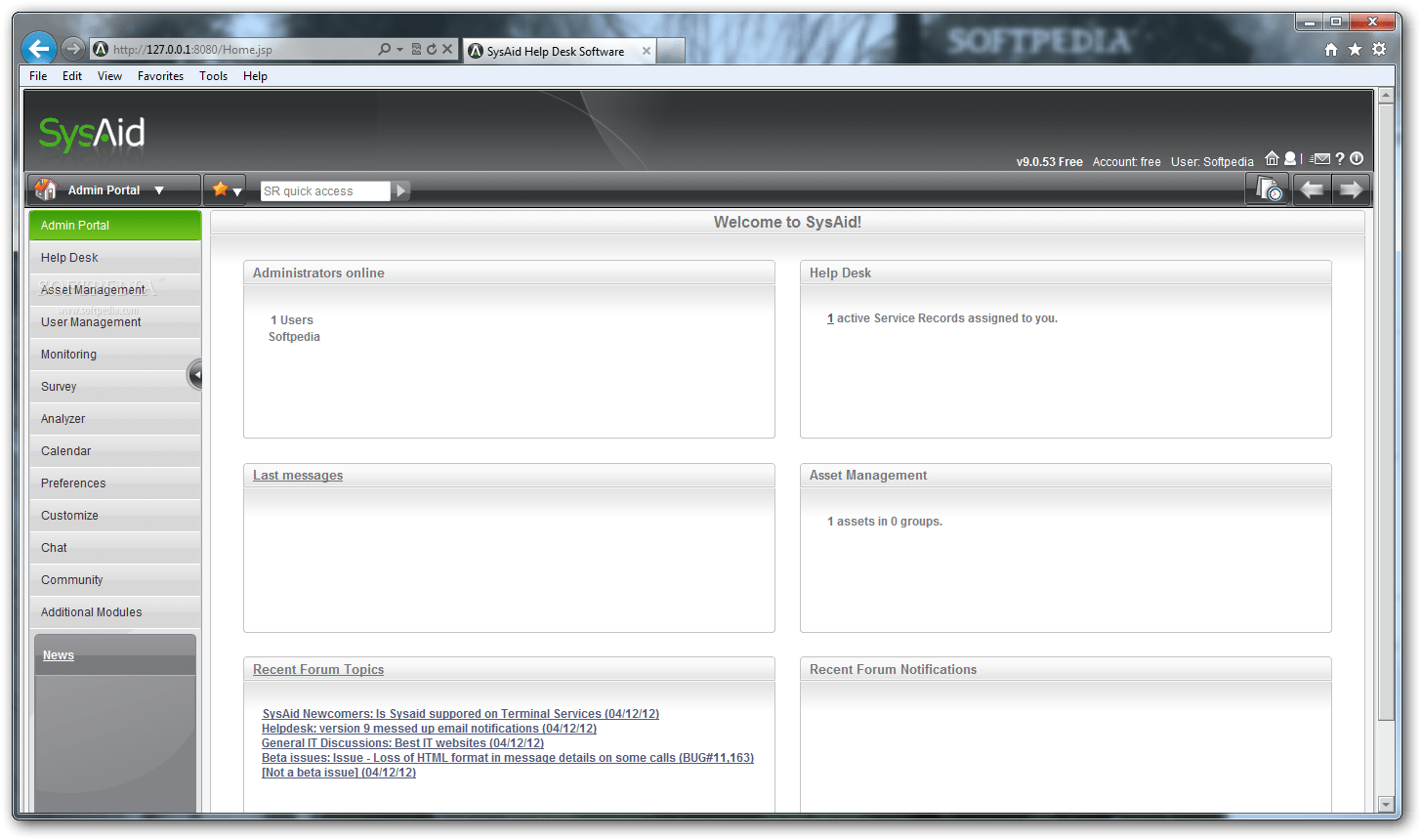The image size is (1422, 840).
Task: Navigate back with the left arrow icon
Action: (x=1312, y=189)
